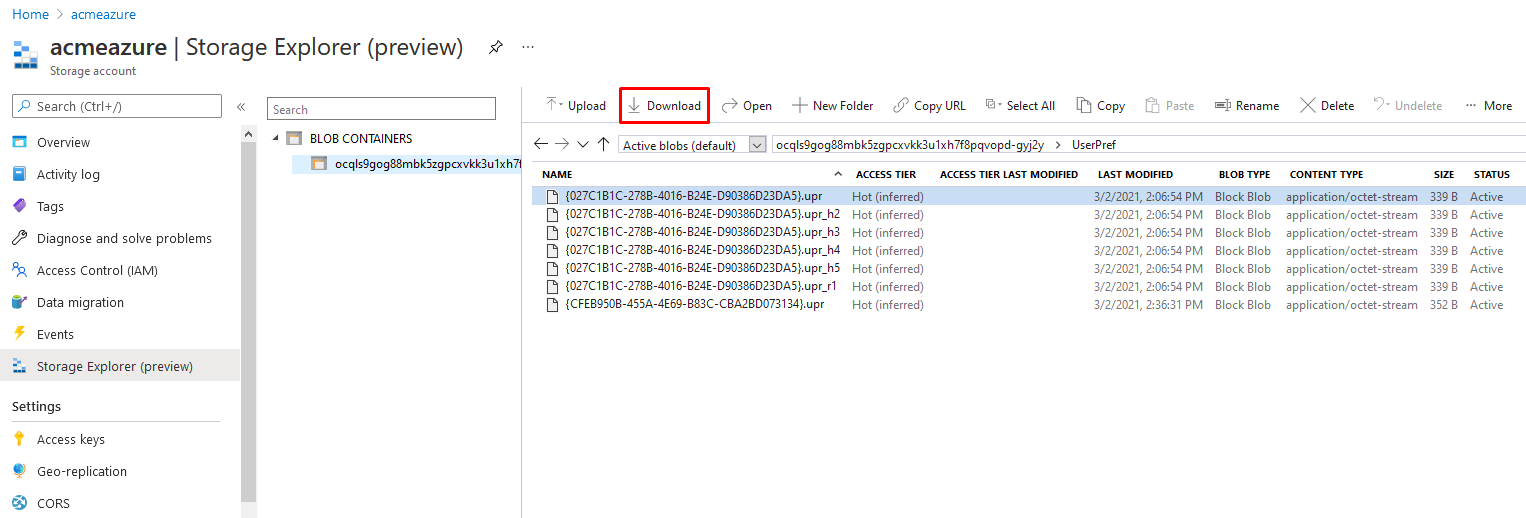Image resolution: width=1526 pixels, height=518 pixels.
Task: Click the back navigation arrow
Action: [541, 144]
